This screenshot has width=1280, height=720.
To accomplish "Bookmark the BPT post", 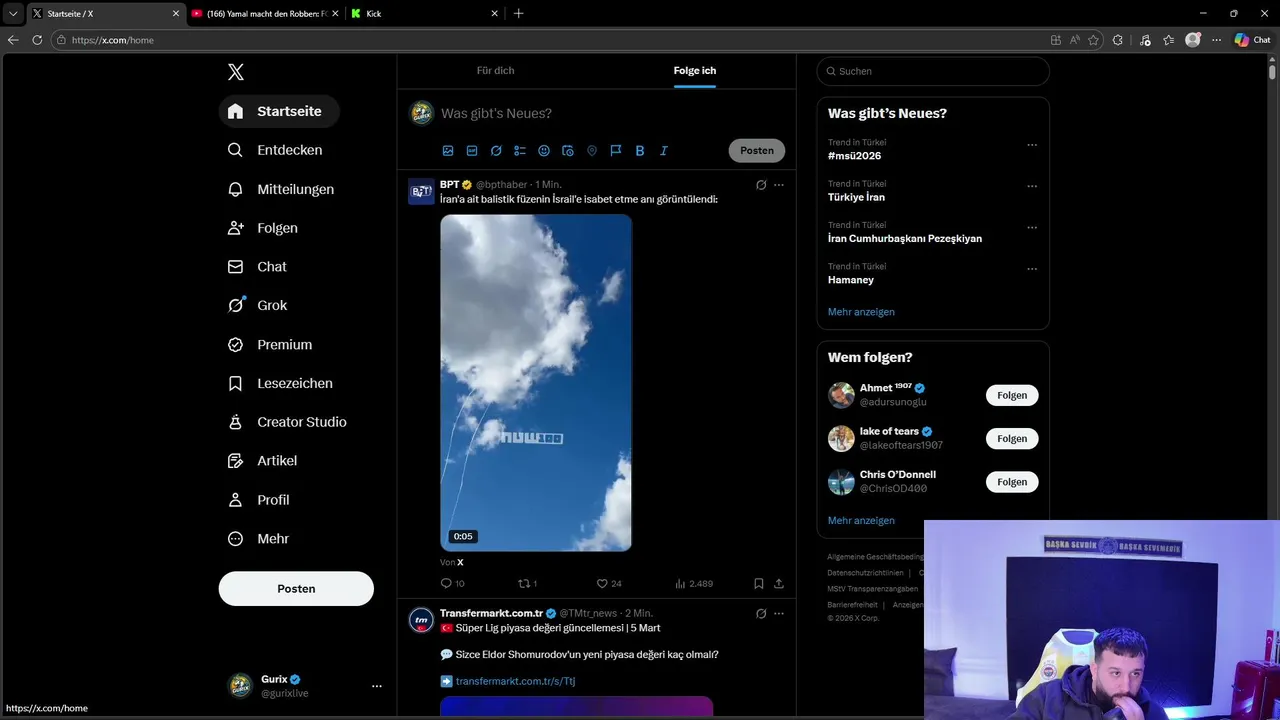I will [x=759, y=583].
